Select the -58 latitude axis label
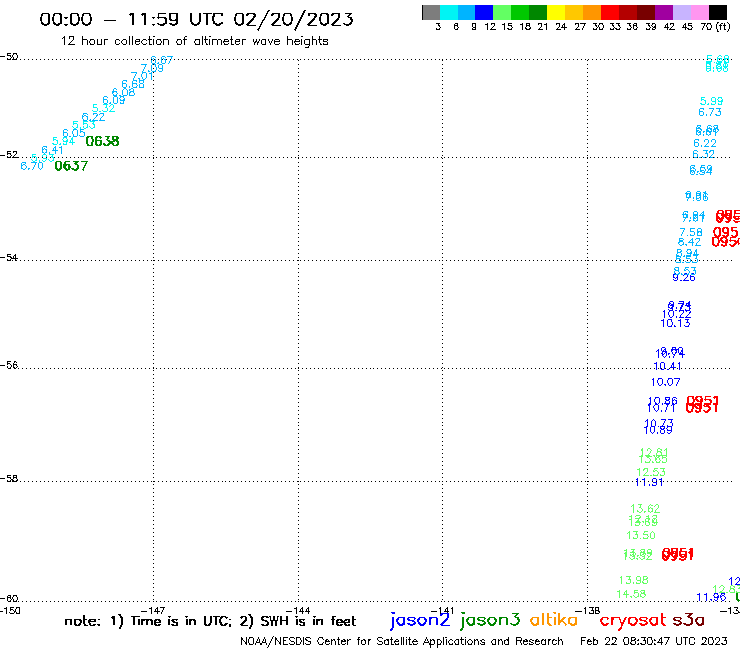The height and width of the screenshot is (650, 740). [x=9, y=478]
